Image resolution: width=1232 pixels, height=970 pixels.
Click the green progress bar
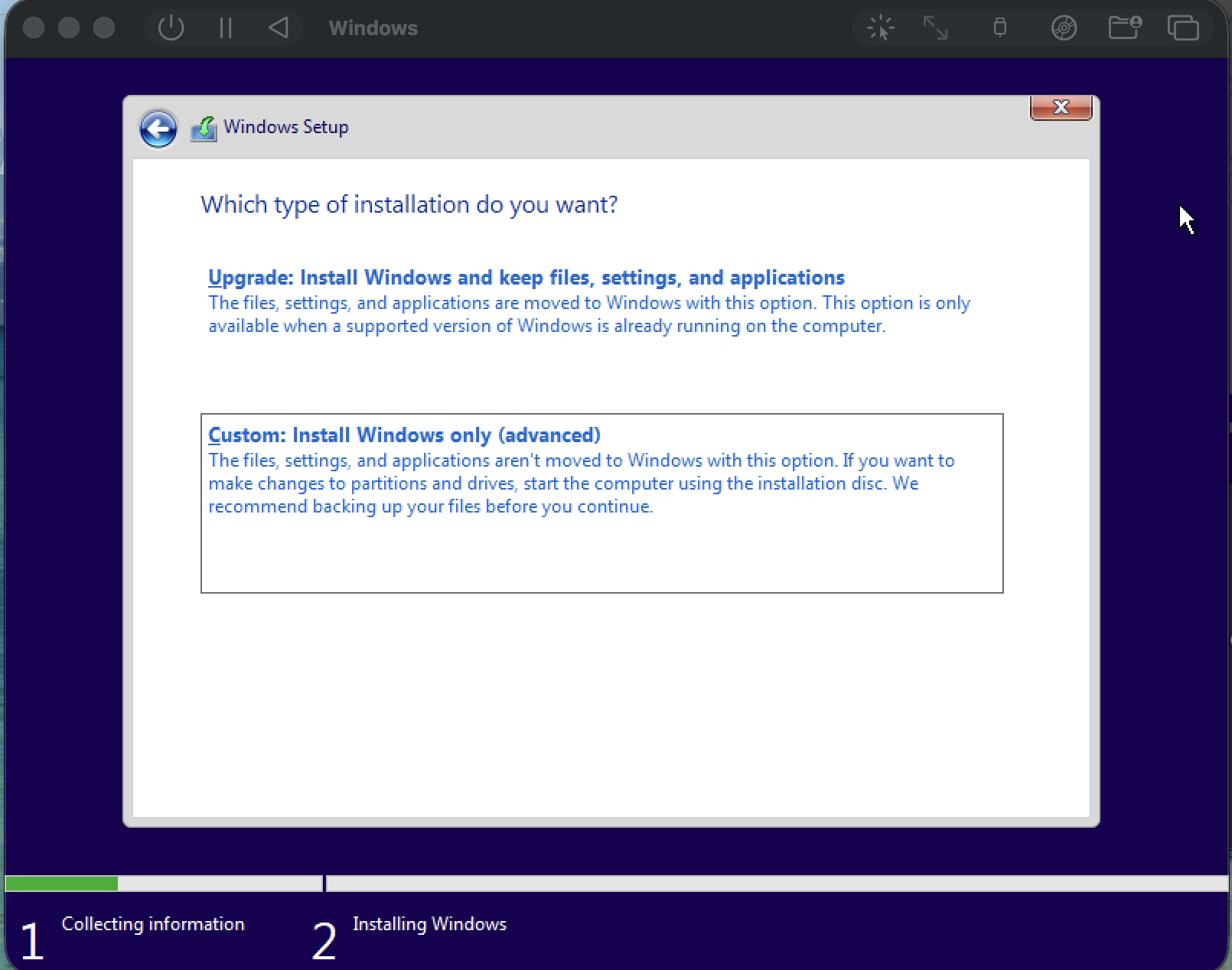click(x=60, y=884)
